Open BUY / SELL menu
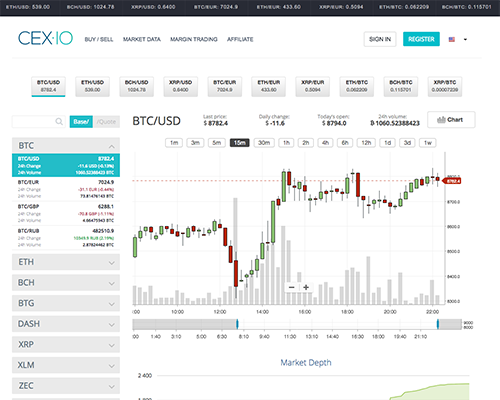The width and height of the screenshot is (500, 400). 99,39
